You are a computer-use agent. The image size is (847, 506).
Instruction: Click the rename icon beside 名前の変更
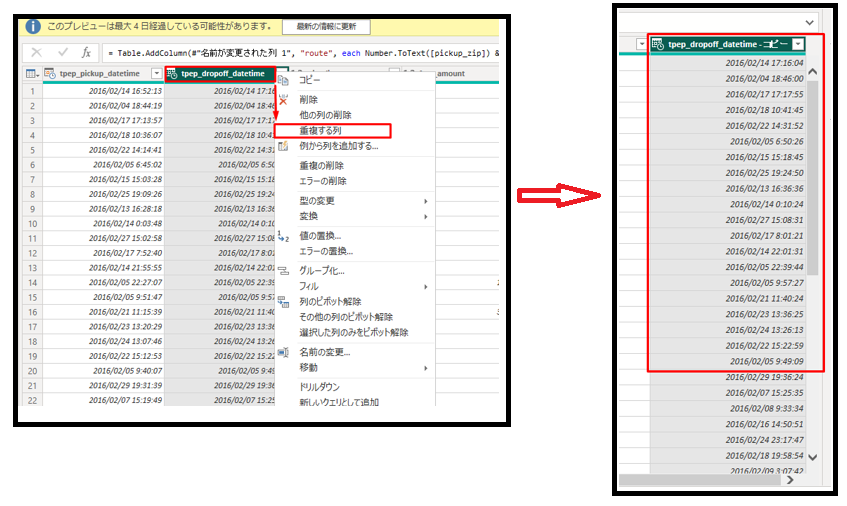pyautogui.click(x=283, y=352)
